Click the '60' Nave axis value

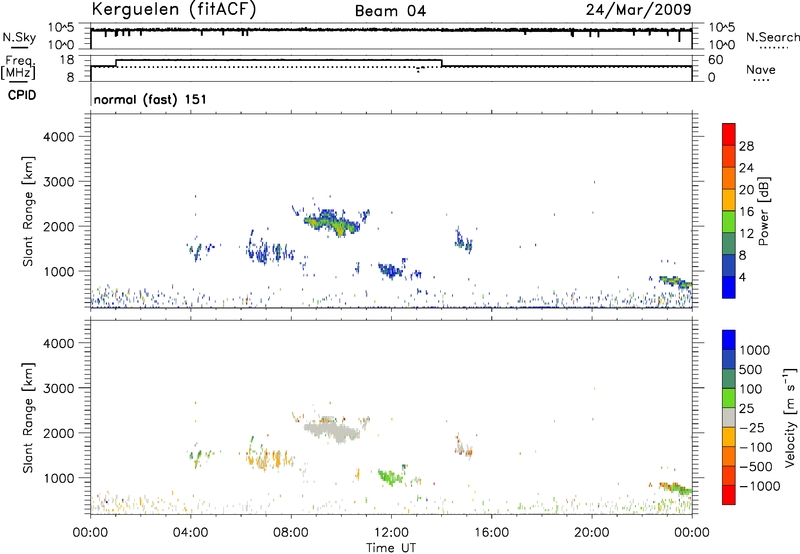pyautogui.click(x=715, y=60)
